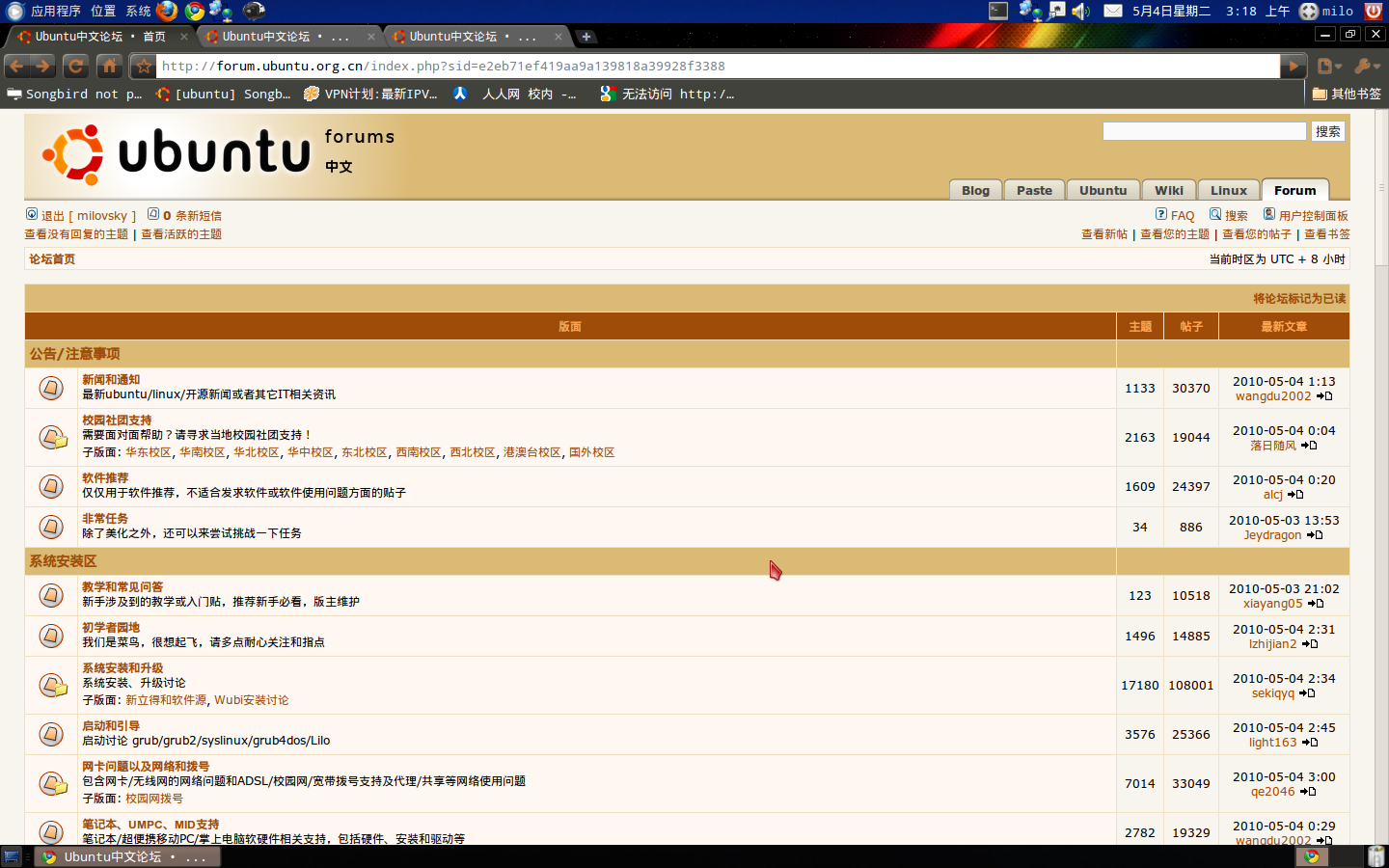1389x868 pixels.
Task: Log out via 退出 [ milovsky ] link
Action: (88, 216)
